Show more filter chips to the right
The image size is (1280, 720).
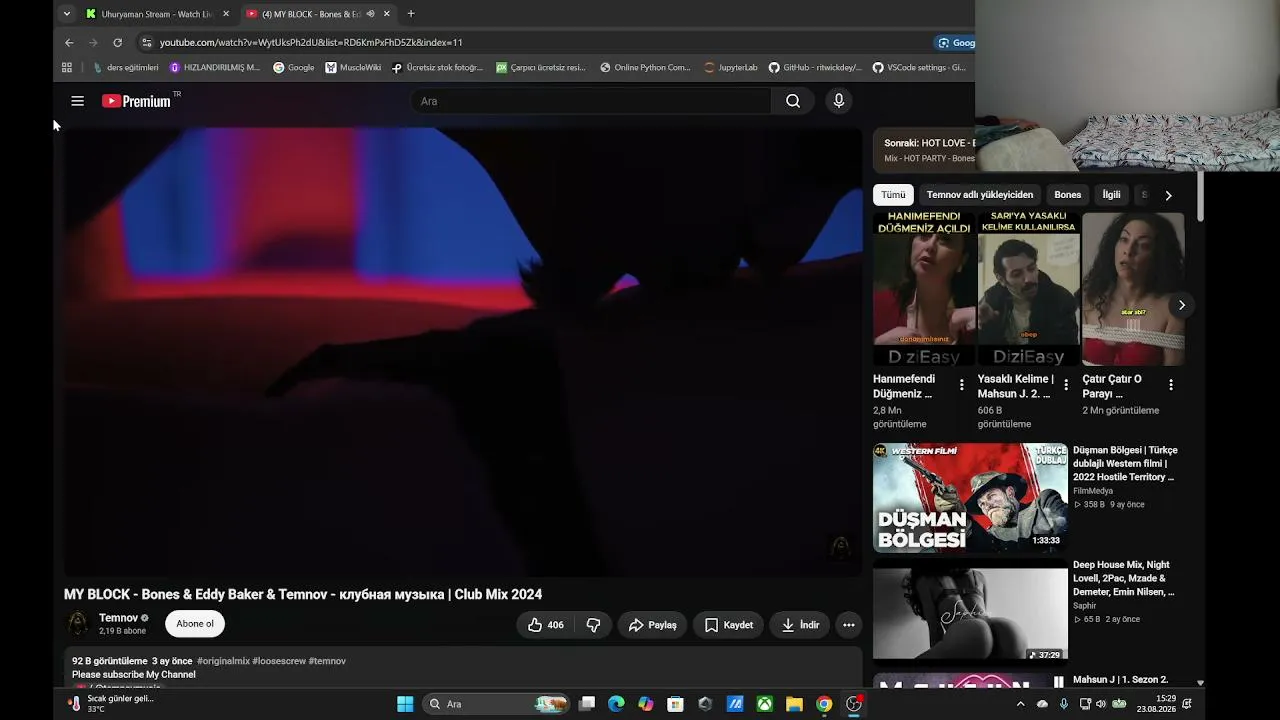pos(1168,195)
